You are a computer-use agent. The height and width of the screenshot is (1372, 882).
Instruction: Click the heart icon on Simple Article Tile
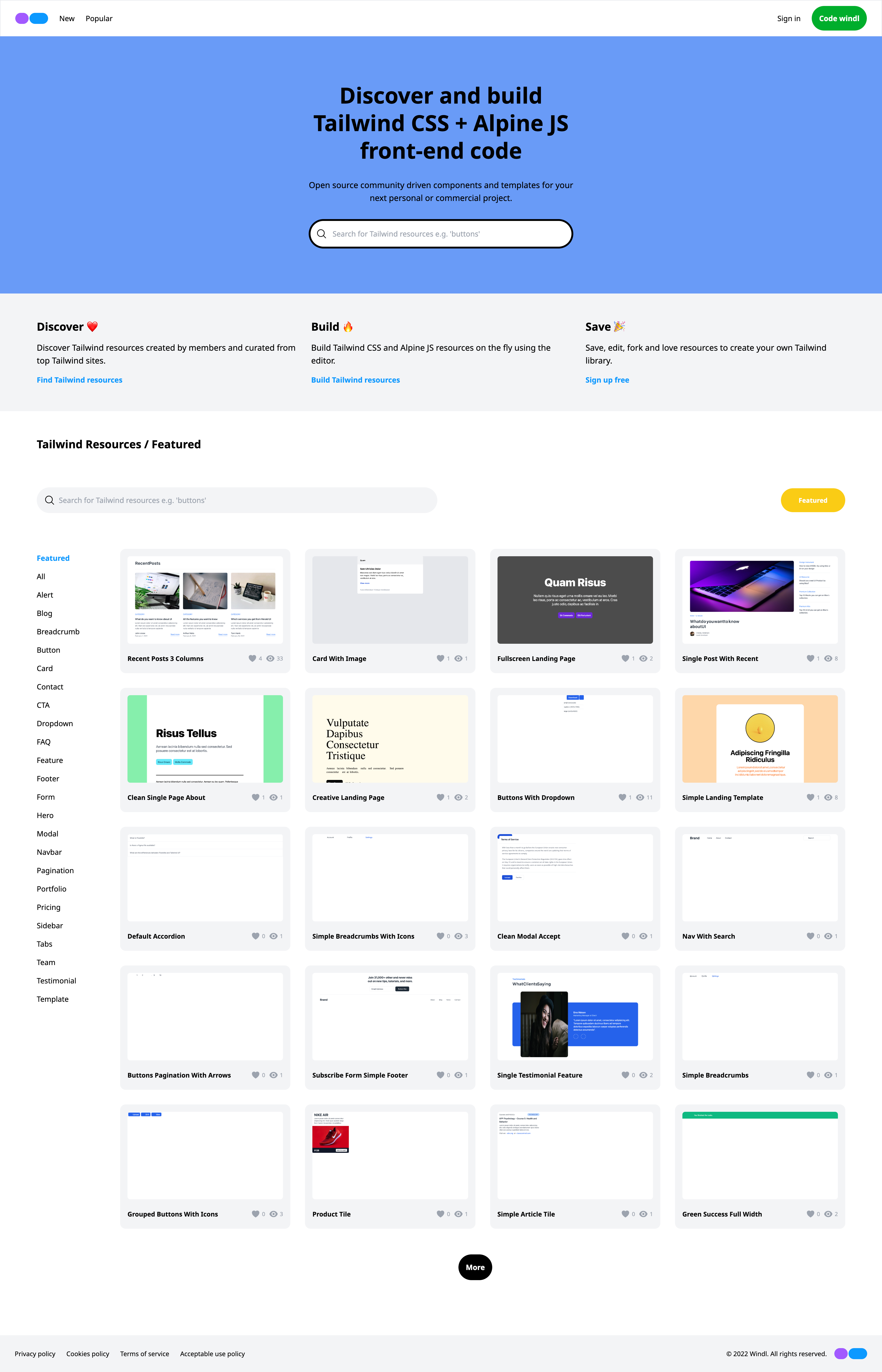pos(625,1214)
